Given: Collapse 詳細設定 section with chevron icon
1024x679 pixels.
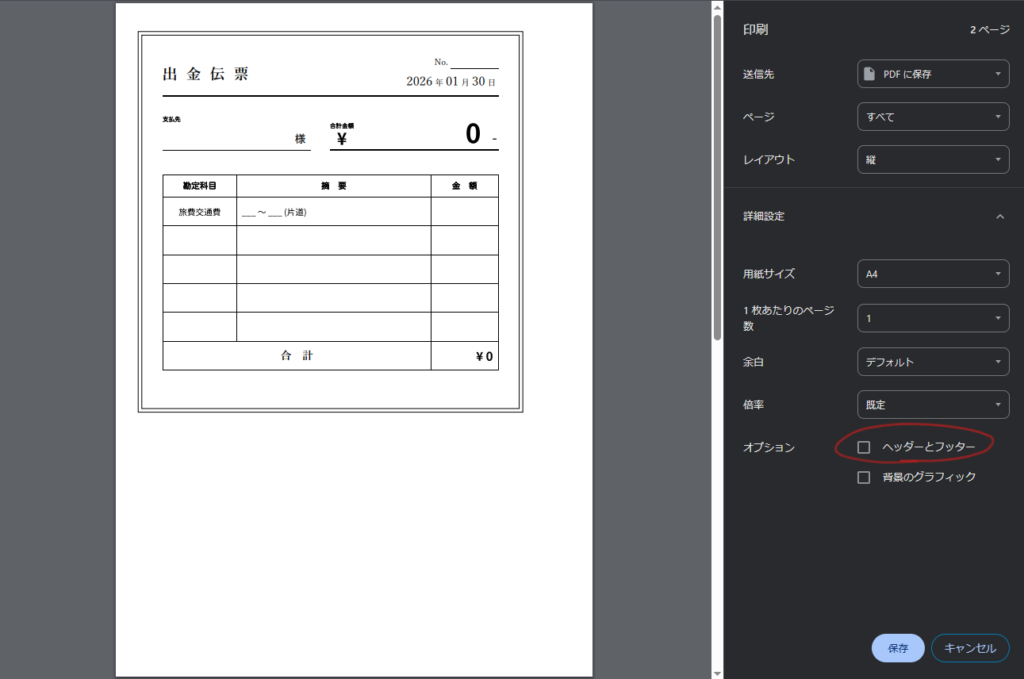Looking at the screenshot, I should (x=999, y=216).
